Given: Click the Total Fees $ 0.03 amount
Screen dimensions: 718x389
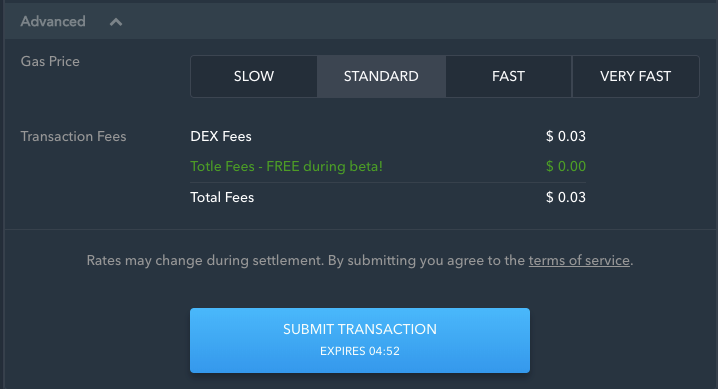Looking at the screenshot, I should pos(566,197).
